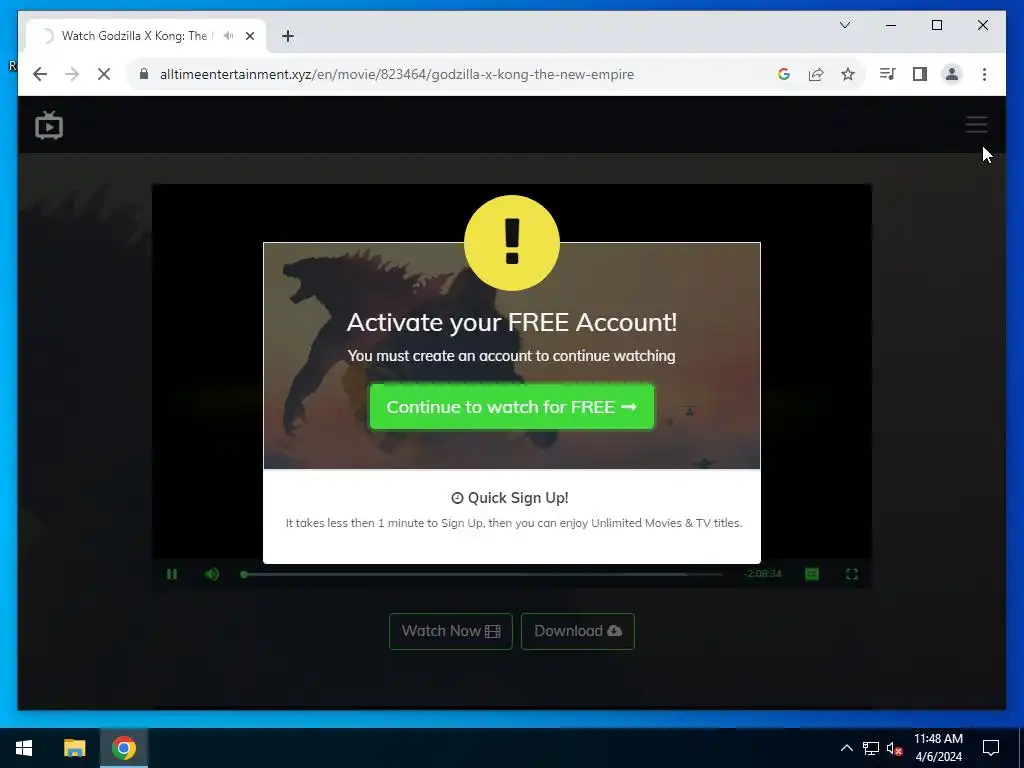Click the address bar URL
Viewport: 1024px width, 768px height.
tap(397, 74)
